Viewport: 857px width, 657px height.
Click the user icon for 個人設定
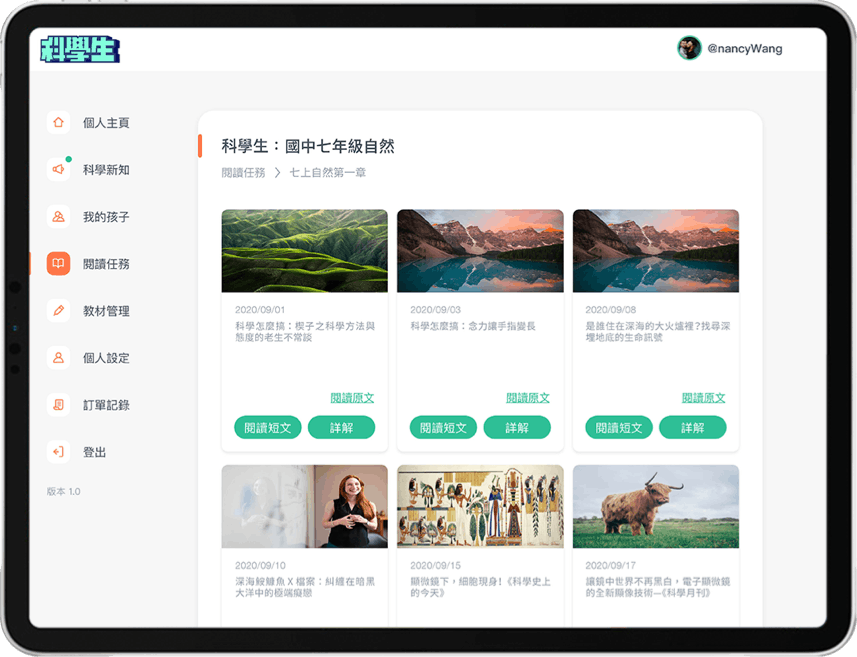pos(58,357)
